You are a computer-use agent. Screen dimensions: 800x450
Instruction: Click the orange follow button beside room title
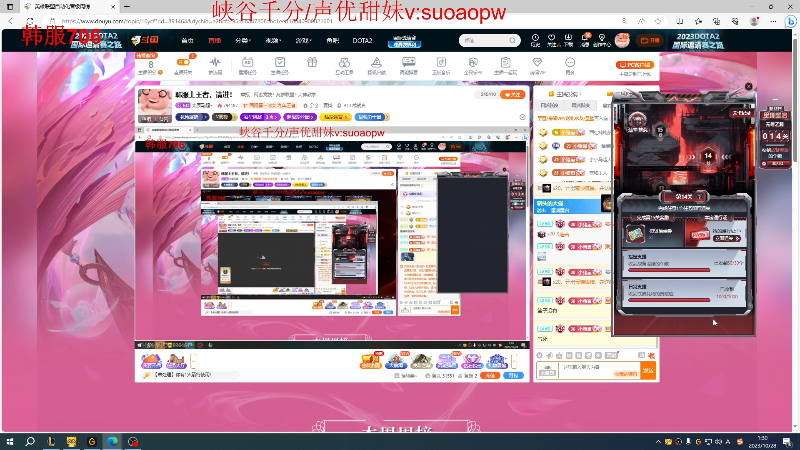pos(513,94)
